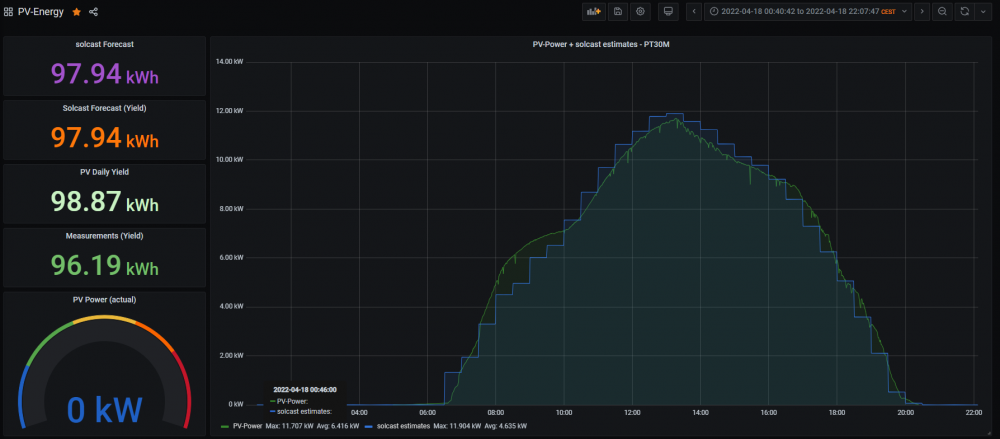Open the time range picker
The width and height of the screenshot is (1000, 439).
pos(808,11)
